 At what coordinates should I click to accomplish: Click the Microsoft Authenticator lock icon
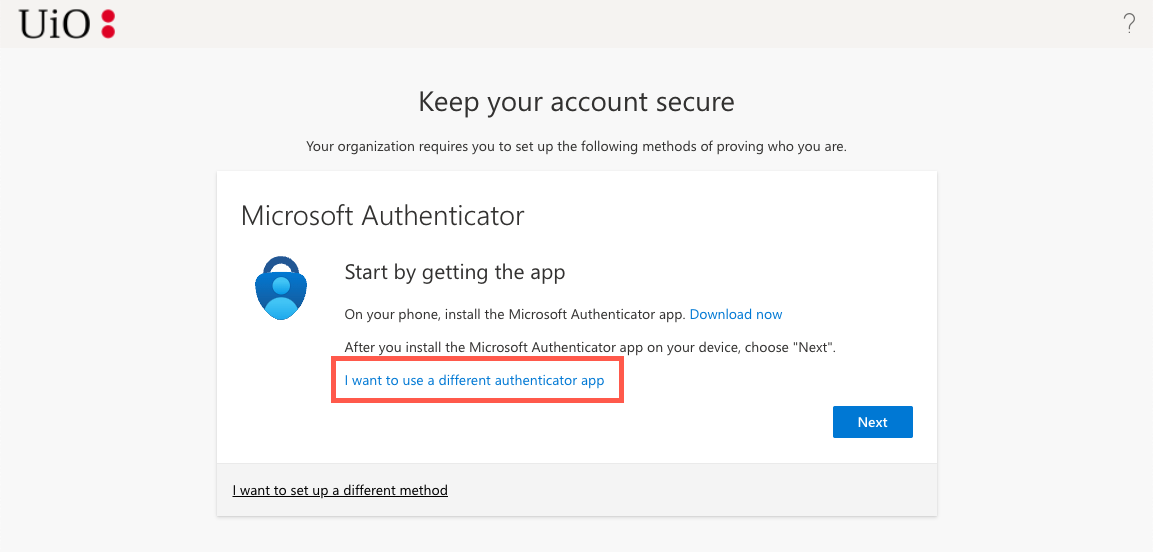point(282,287)
